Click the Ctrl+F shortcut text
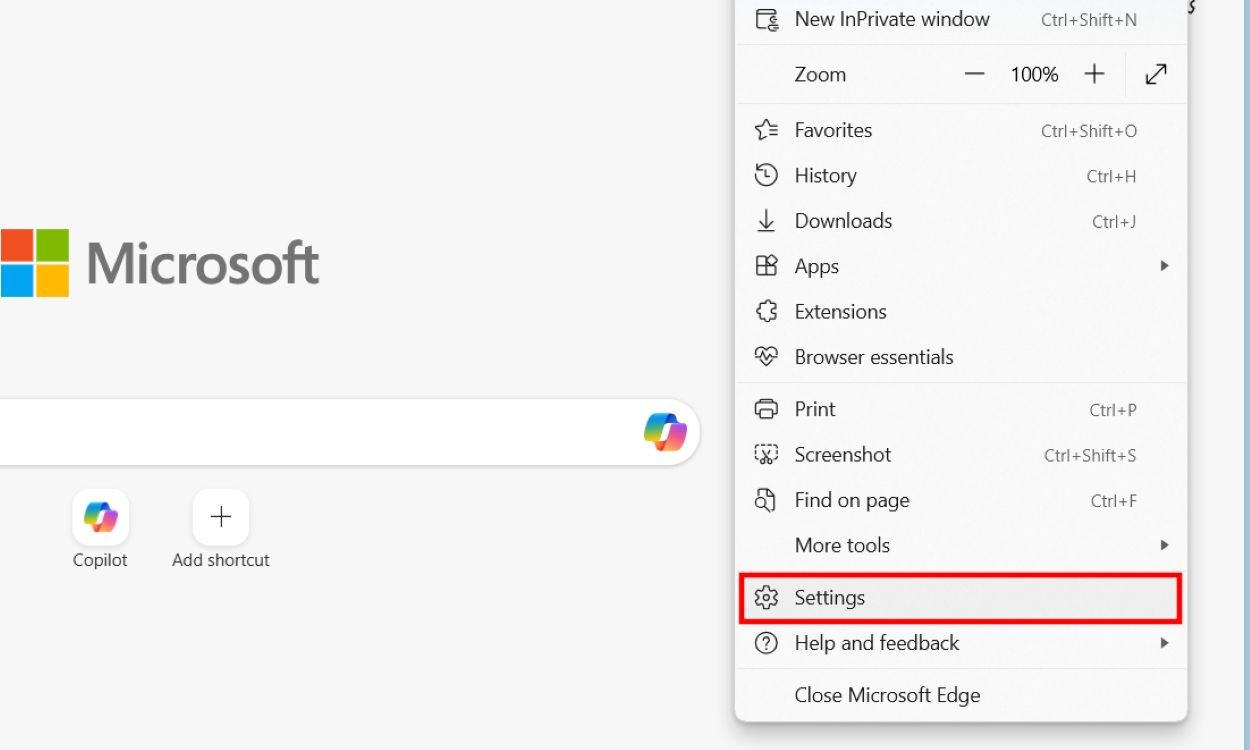Screen dimensions: 1250x750 [1114, 501]
